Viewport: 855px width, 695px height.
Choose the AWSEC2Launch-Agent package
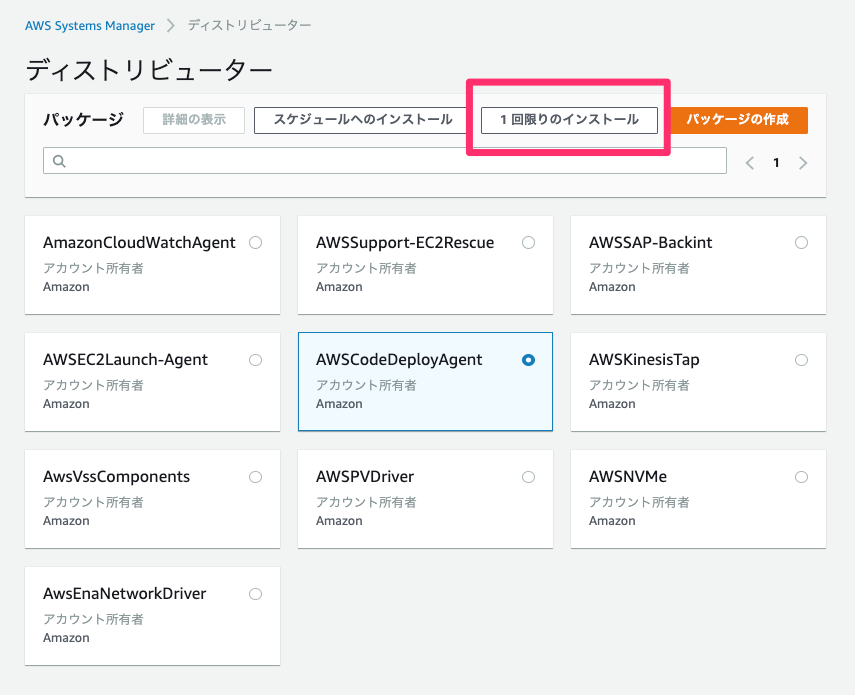255,359
